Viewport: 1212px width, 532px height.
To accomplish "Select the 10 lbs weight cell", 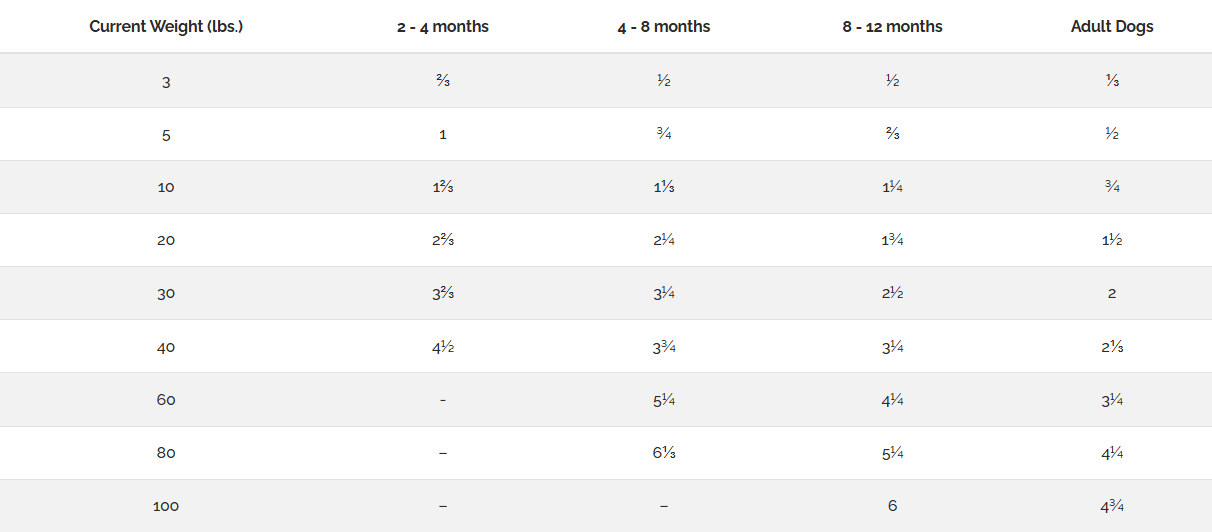I will pos(166,187).
